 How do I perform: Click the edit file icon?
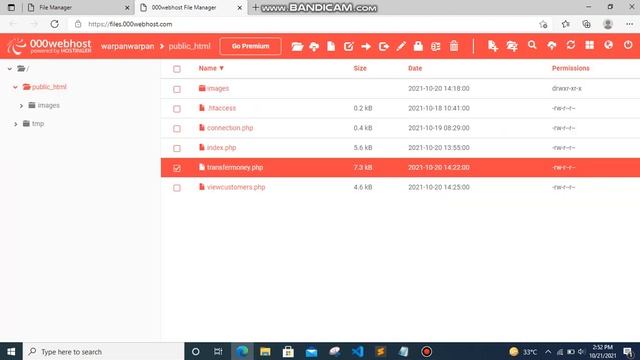click(x=349, y=46)
